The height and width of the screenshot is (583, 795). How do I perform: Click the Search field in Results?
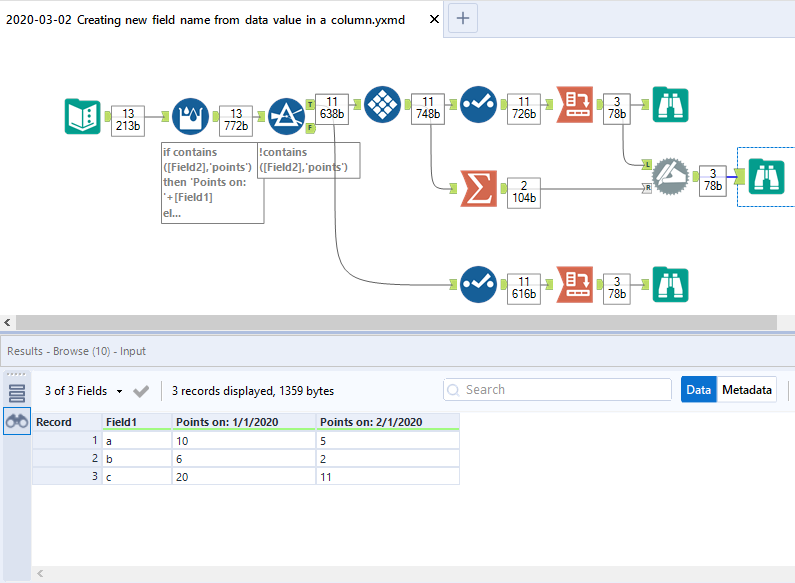pyautogui.click(x=557, y=390)
